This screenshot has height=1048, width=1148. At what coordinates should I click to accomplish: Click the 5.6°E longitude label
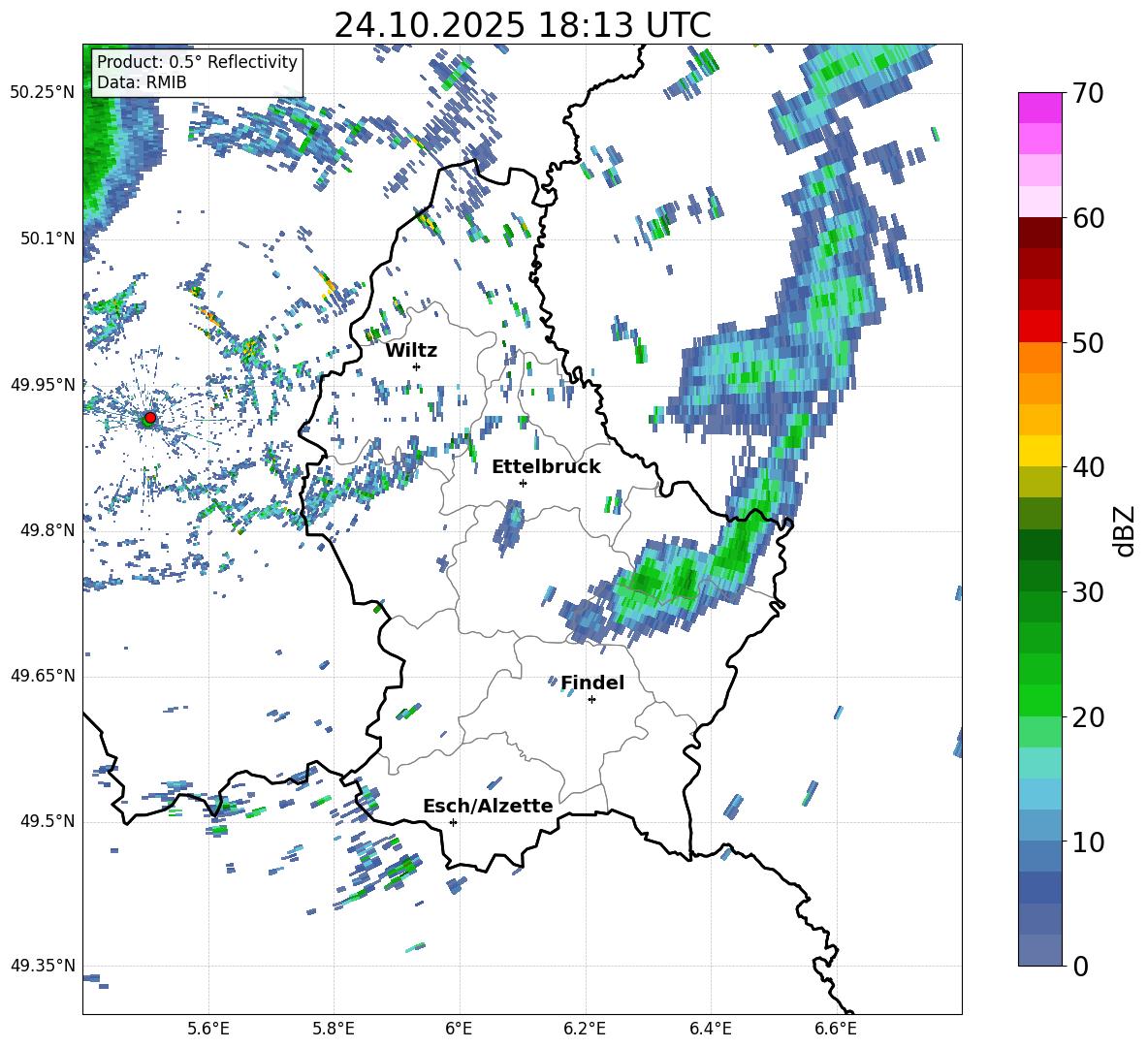(x=207, y=1029)
